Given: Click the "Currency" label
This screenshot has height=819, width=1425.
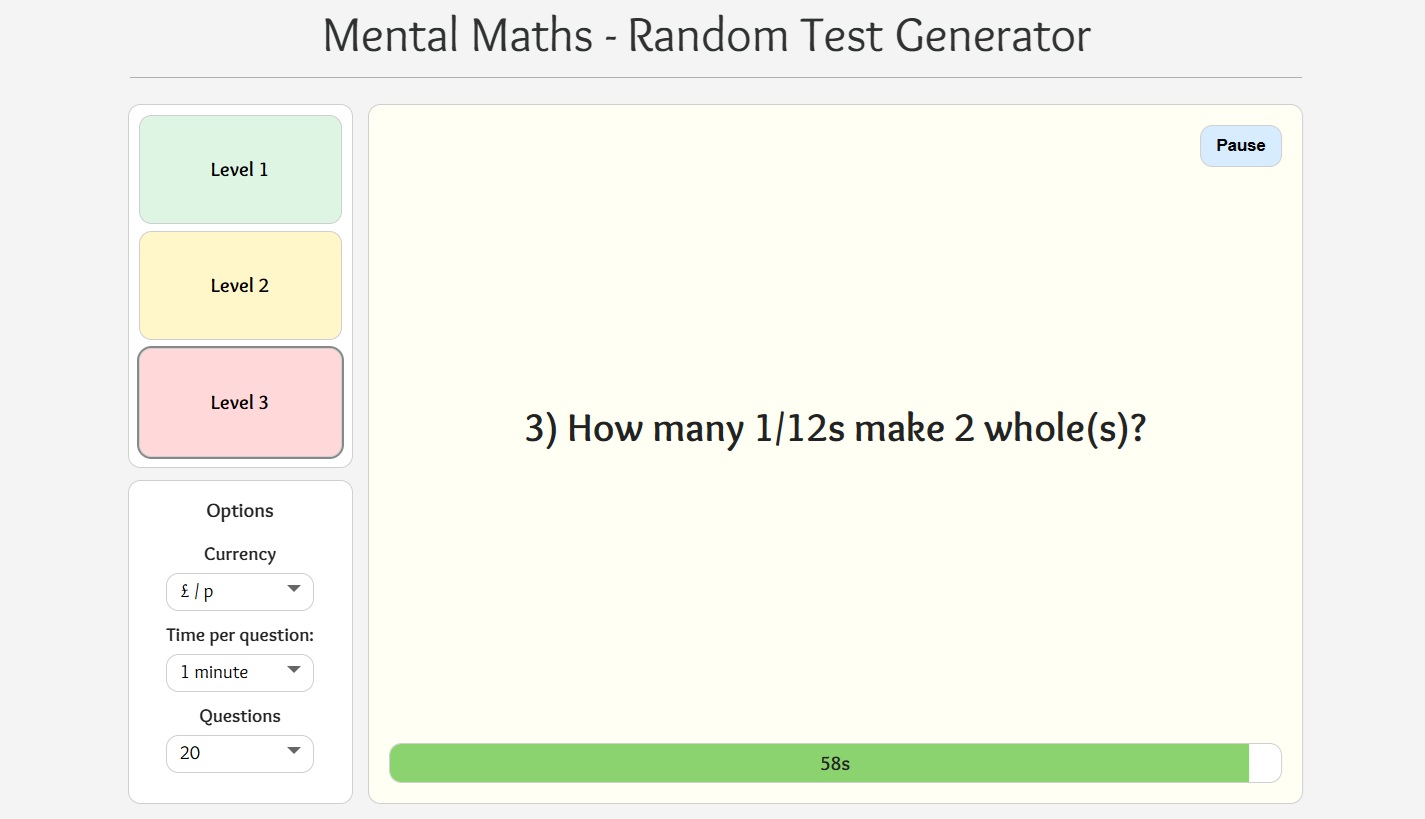Looking at the screenshot, I should (240, 554).
